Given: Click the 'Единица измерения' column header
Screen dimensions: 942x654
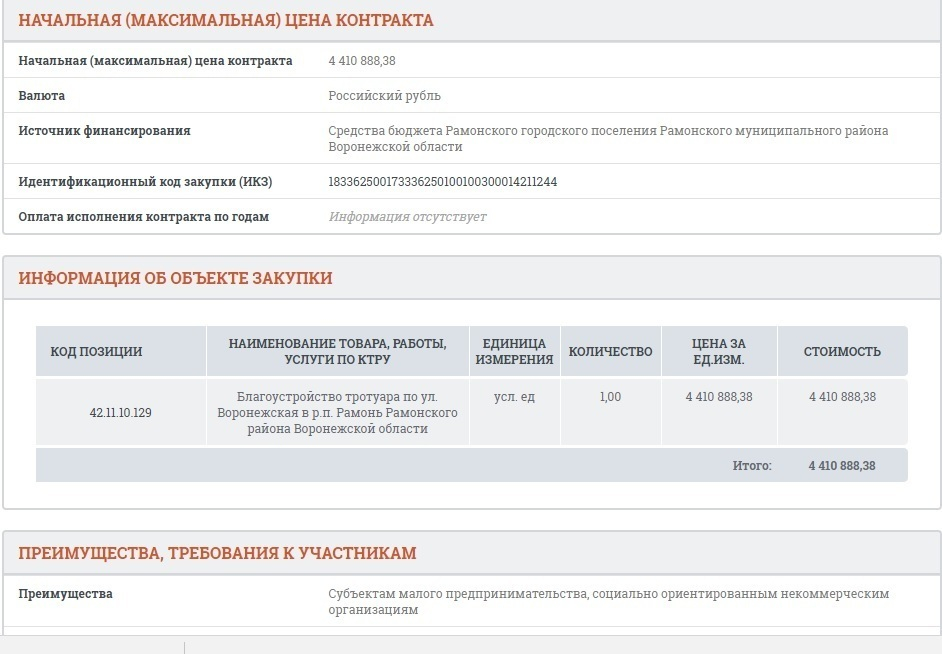Looking at the screenshot, I should click(514, 352).
